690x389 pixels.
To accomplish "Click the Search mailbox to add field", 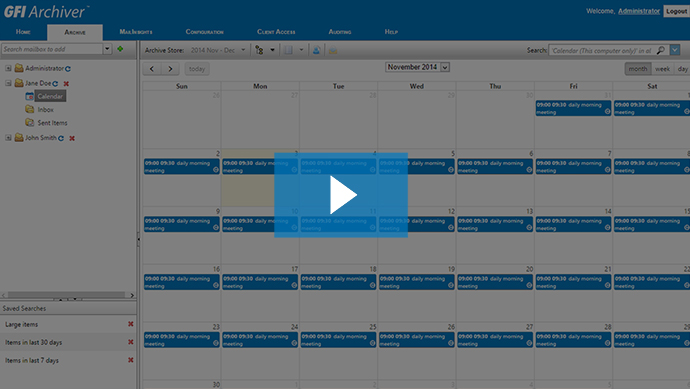I will pos(52,49).
